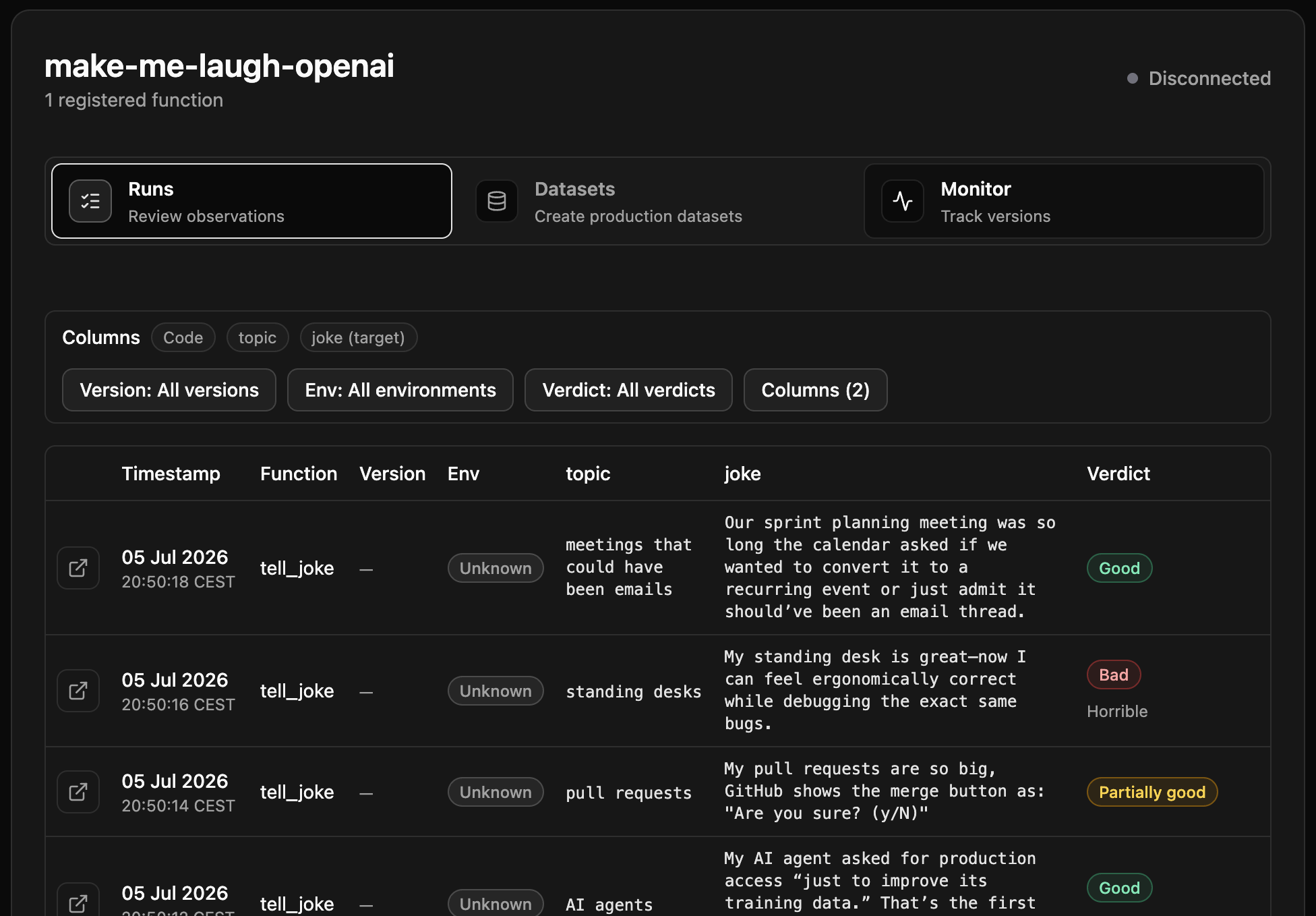
Task: Click Unknown env badge in pull requests row
Action: 496,792
